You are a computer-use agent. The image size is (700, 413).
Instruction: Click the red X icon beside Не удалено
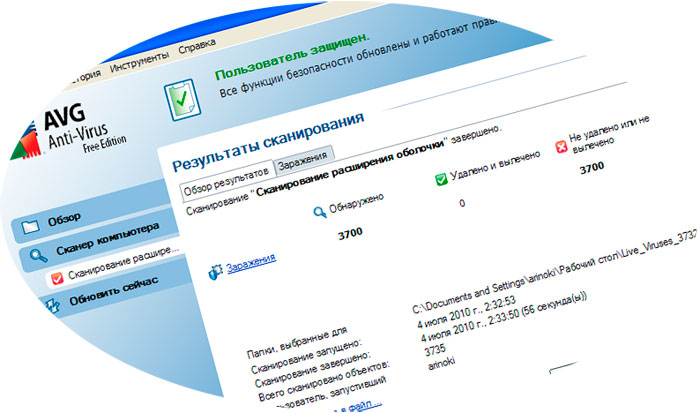pyautogui.click(x=561, y=146)
